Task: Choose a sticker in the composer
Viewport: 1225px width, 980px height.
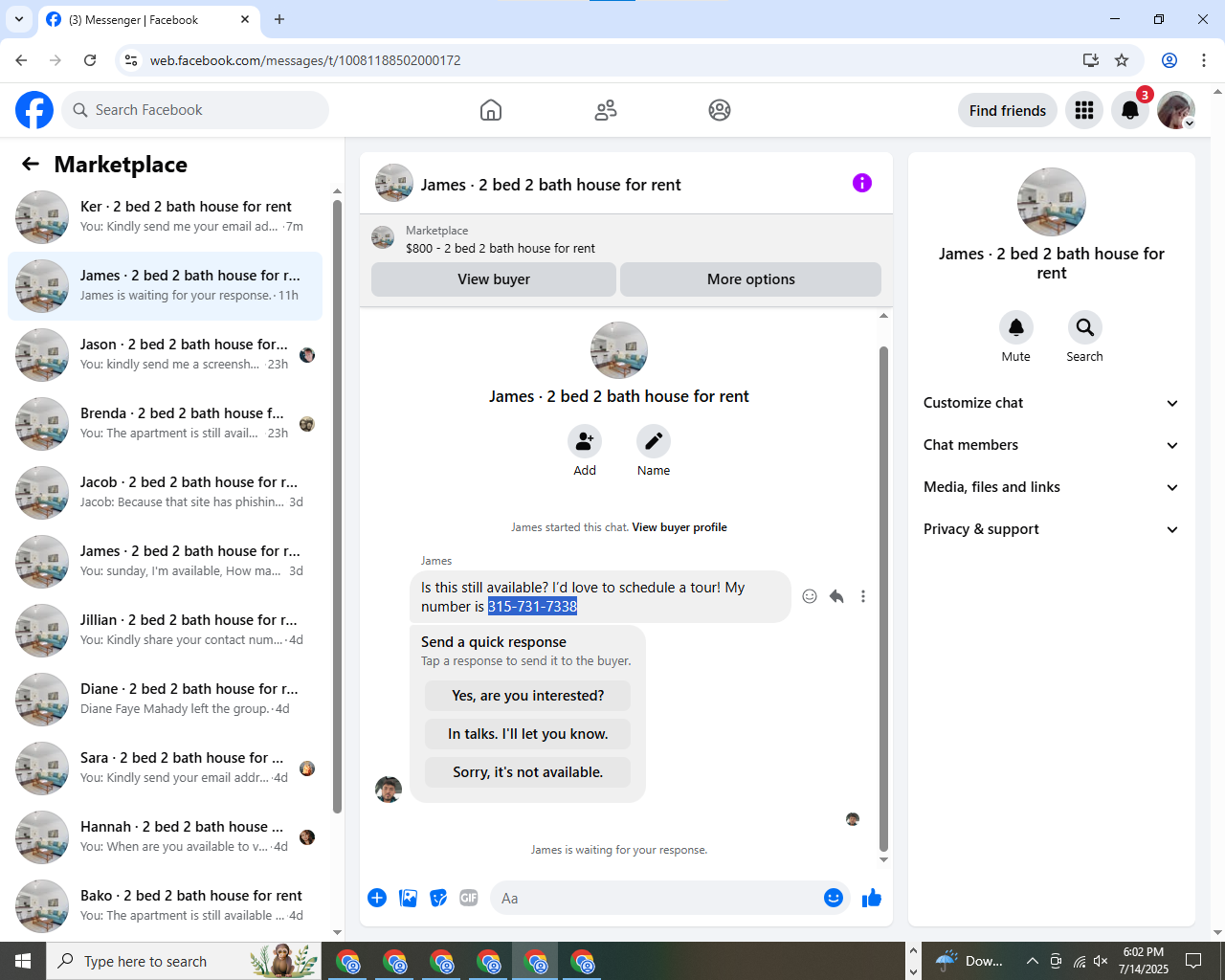Action: point(438,898)
